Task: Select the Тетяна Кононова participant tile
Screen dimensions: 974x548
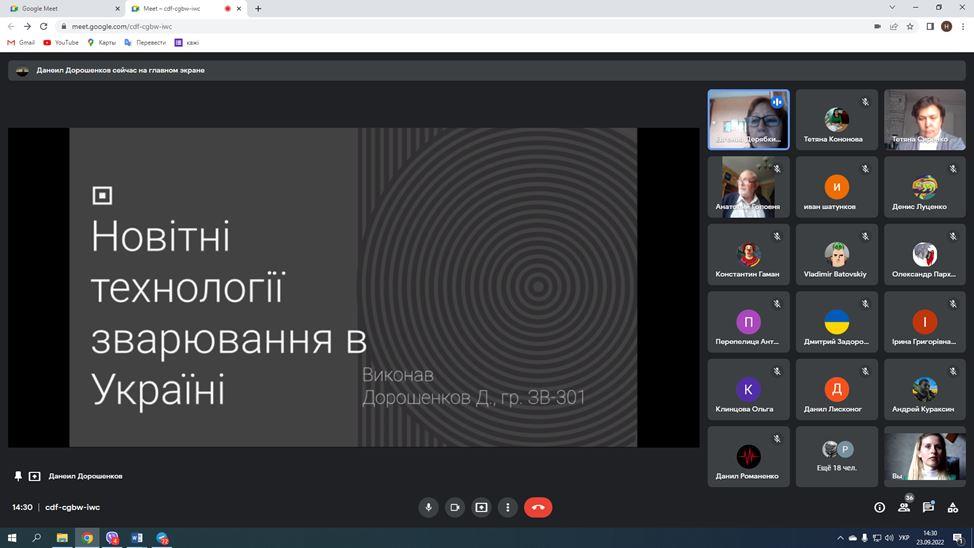Action: coord(837,119)
